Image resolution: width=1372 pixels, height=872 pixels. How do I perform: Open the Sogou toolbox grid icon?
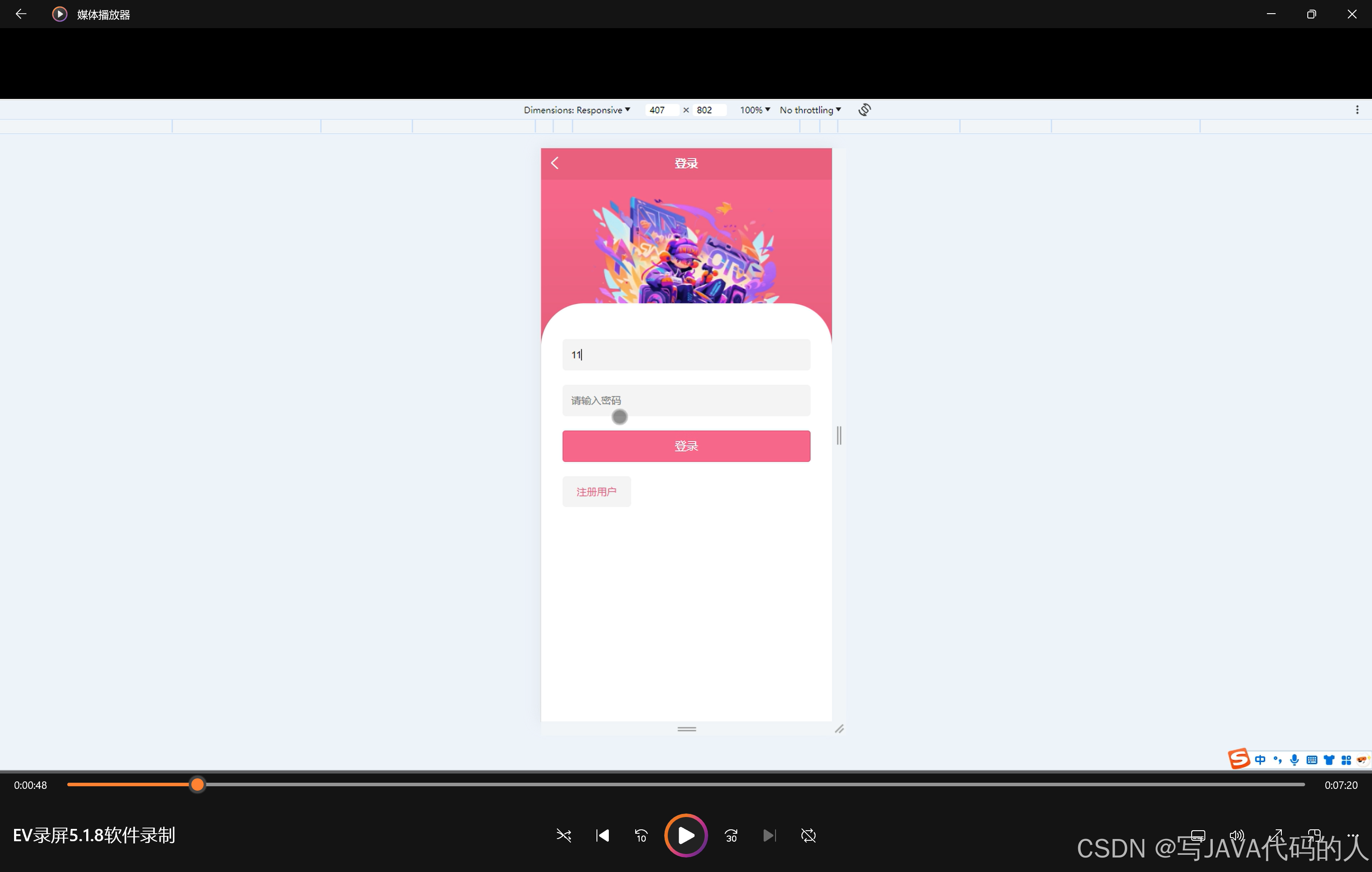1346,759
